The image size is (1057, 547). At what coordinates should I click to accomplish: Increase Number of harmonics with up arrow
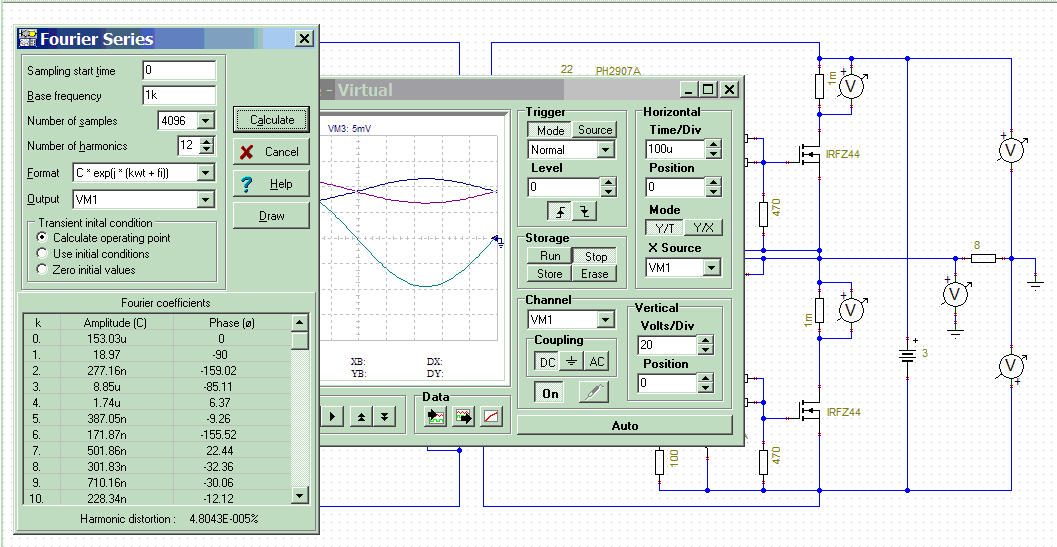[x=208, y=141]
